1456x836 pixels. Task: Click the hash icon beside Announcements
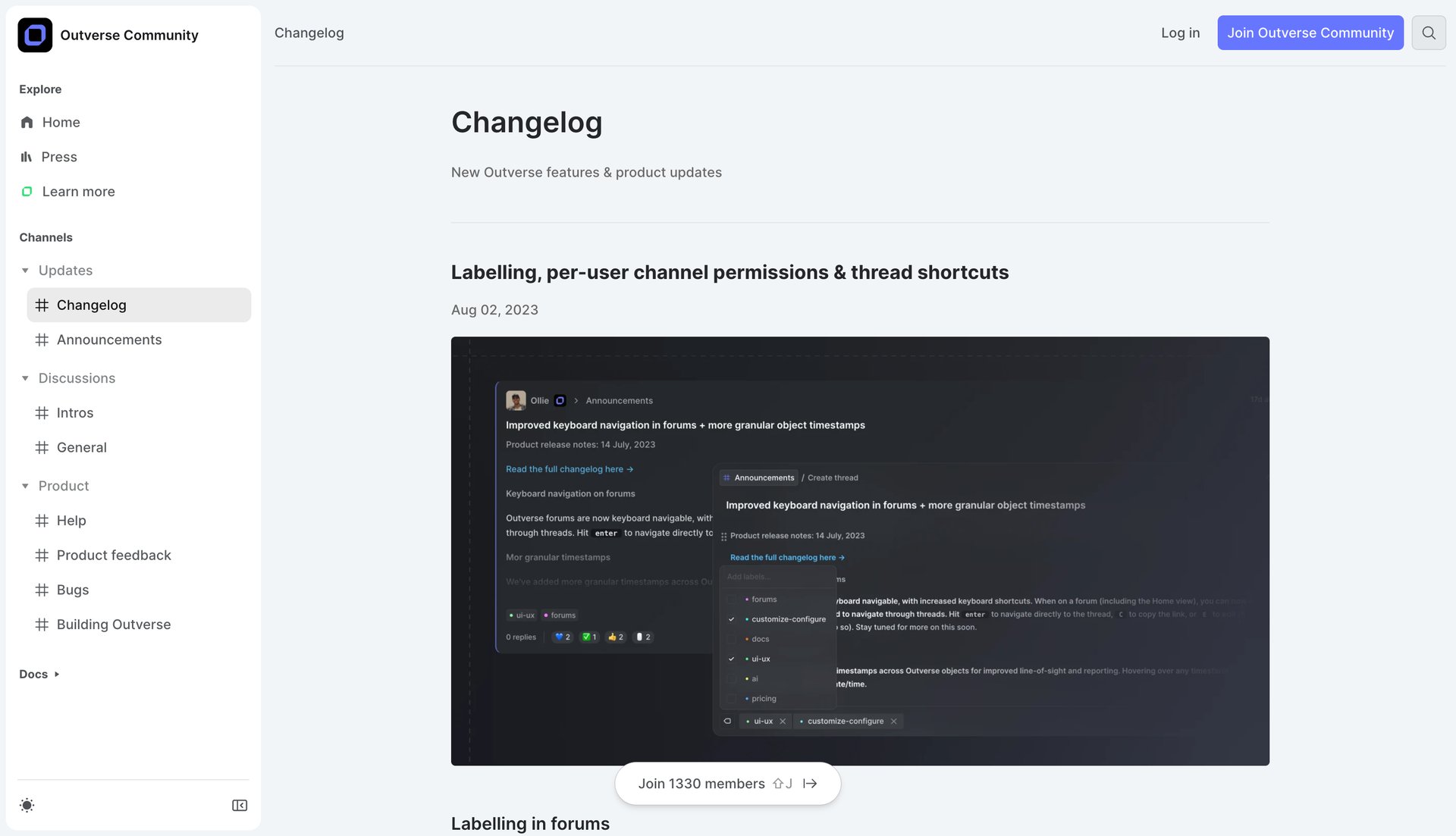(42, 340)
